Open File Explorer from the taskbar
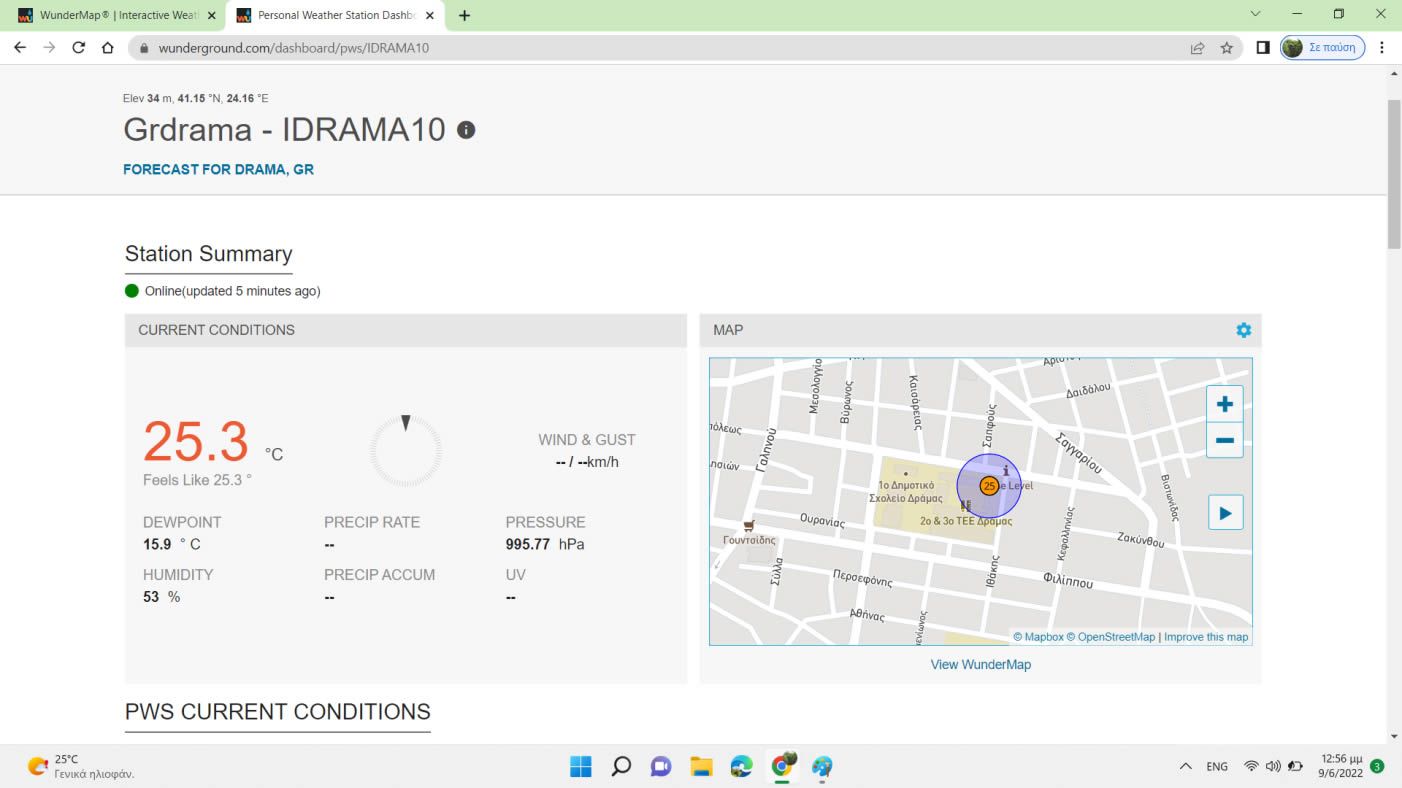 click(x=701, y=767)
